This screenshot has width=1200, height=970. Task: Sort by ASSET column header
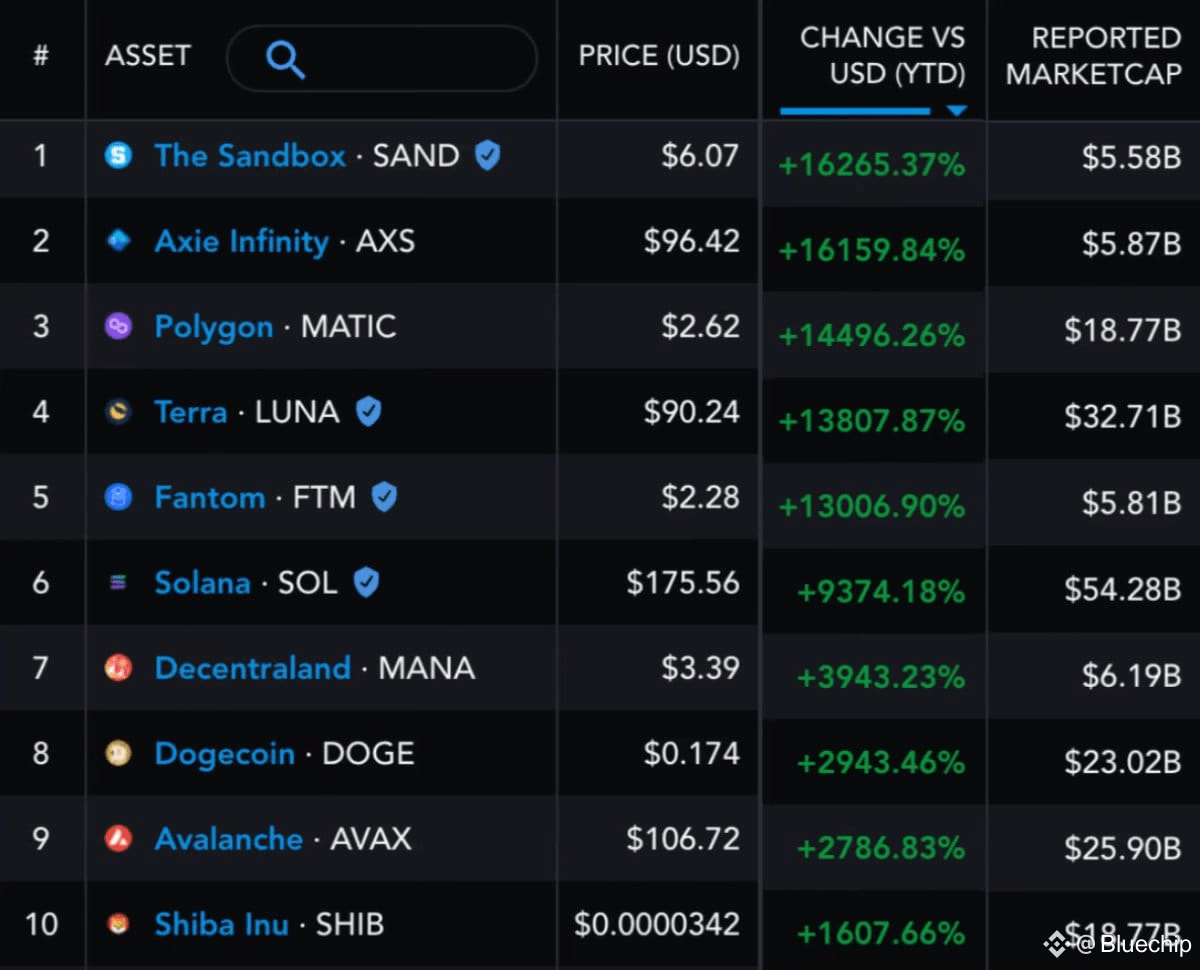pyautogui.click(x=148, y=55)
